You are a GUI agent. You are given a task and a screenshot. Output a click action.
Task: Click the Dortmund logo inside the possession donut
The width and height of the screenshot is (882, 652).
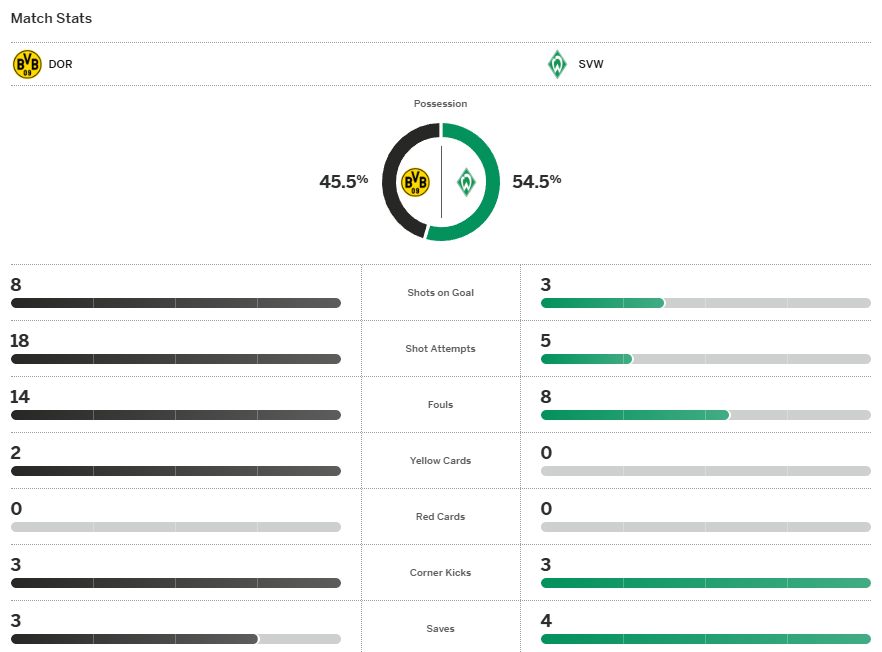pos(415,182)
